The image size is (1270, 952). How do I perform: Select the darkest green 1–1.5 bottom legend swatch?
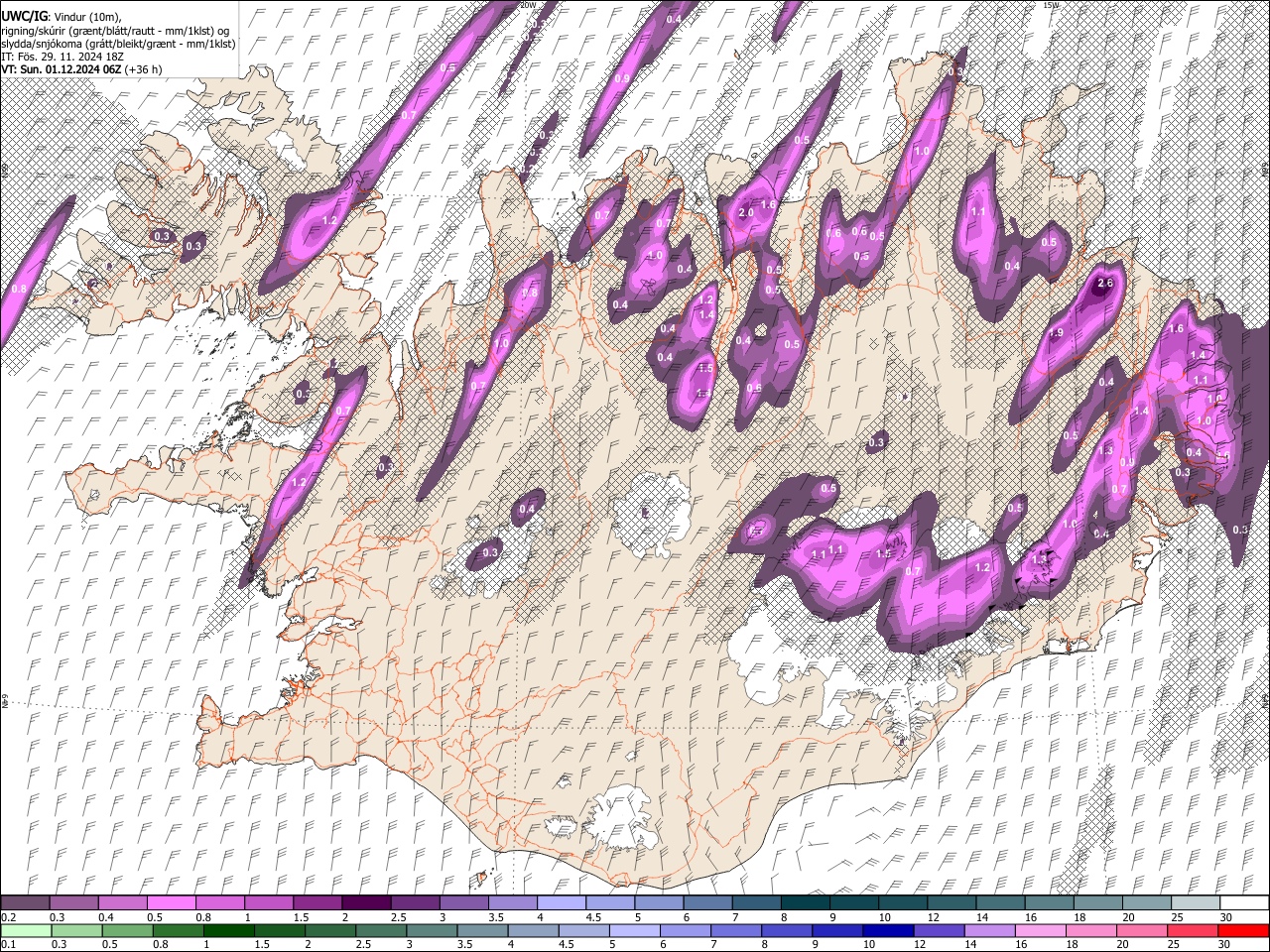(228, 930)
